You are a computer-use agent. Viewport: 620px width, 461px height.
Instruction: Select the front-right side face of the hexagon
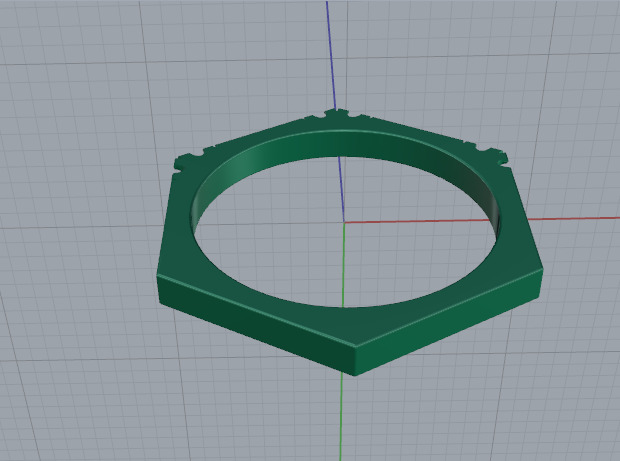pos(447,322)
